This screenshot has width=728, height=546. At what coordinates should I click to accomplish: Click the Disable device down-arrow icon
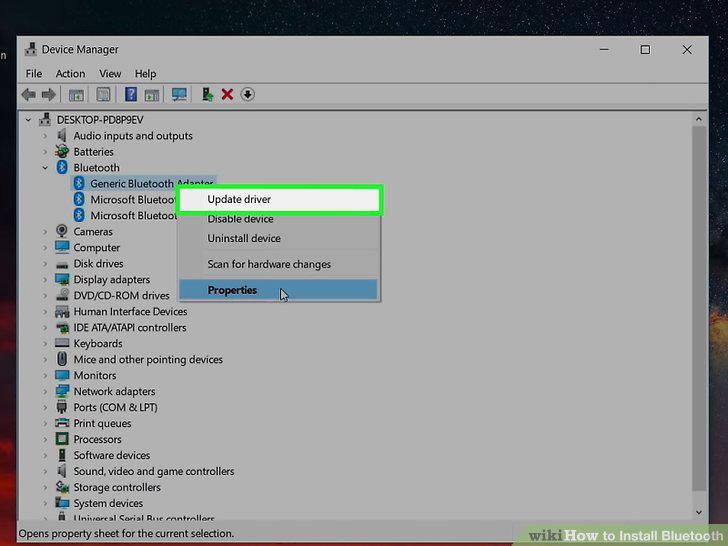247,95
